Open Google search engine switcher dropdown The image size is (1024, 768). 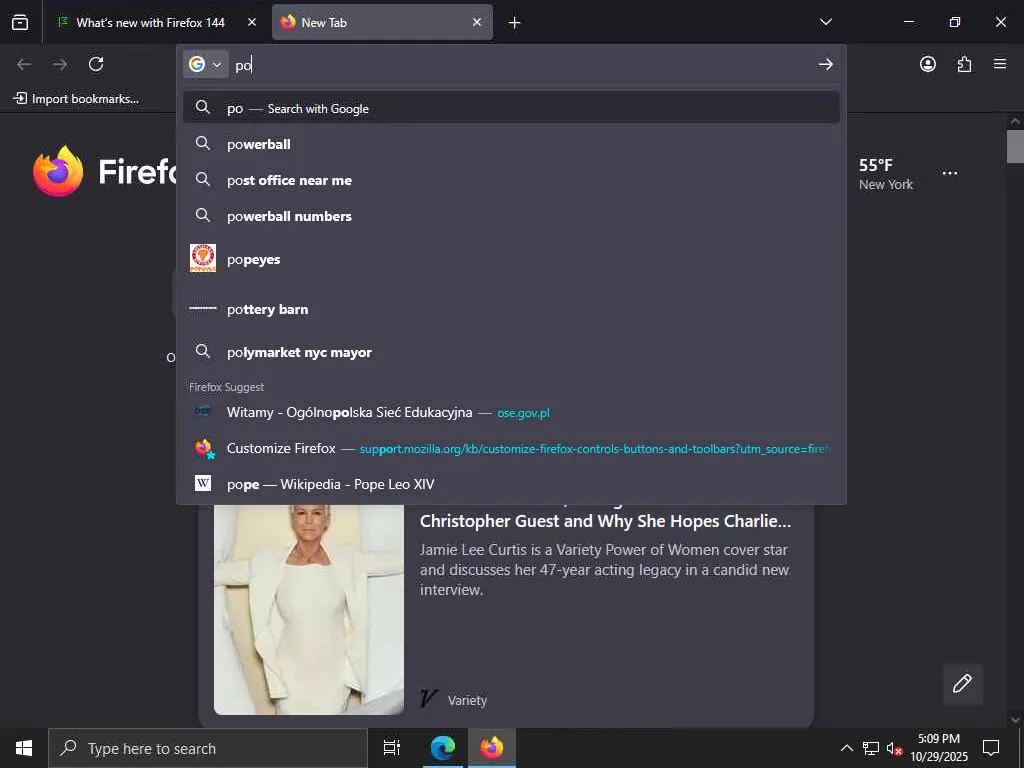pos(205,64)
